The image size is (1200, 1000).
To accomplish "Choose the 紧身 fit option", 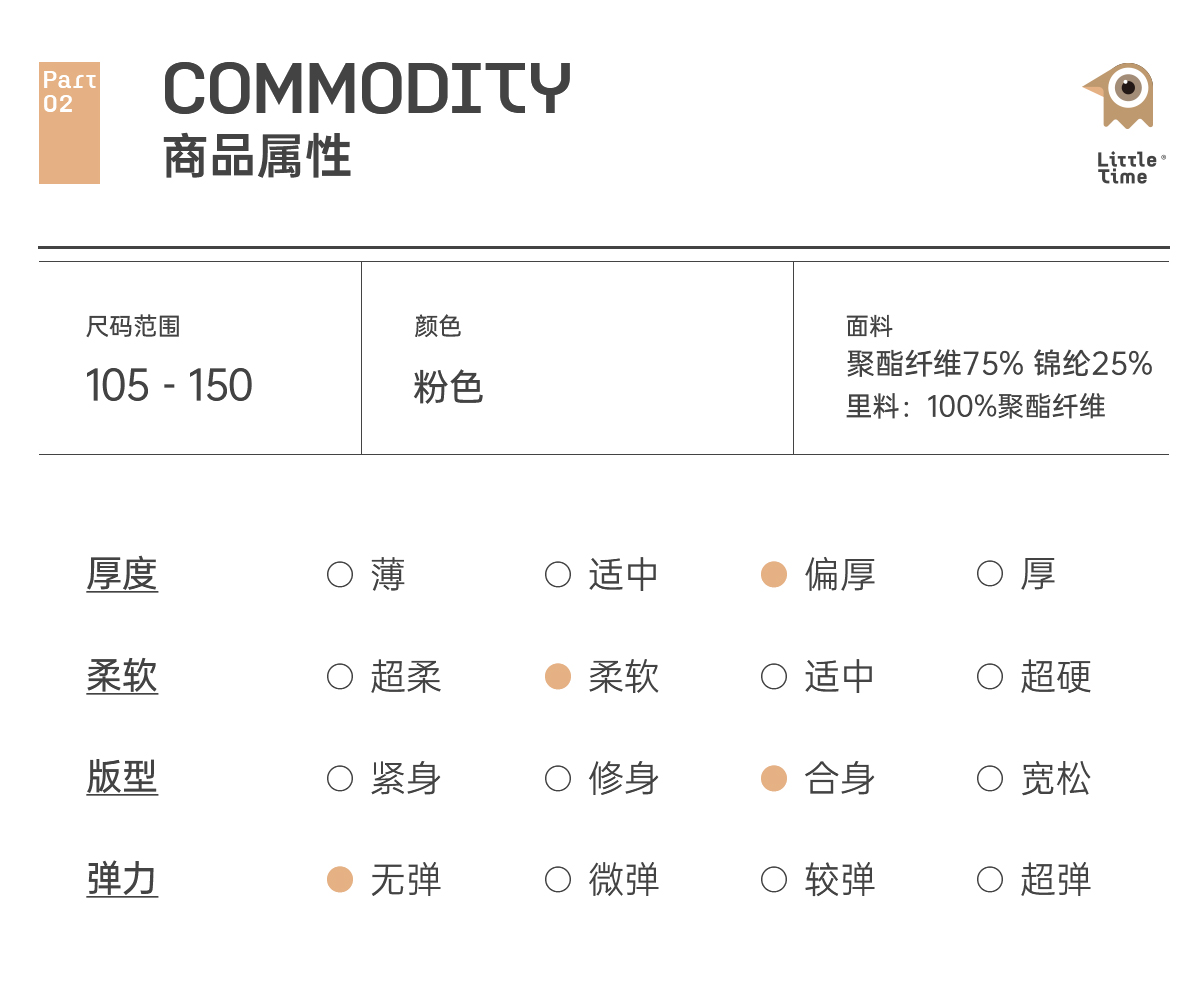I will (x=340, y=779).
